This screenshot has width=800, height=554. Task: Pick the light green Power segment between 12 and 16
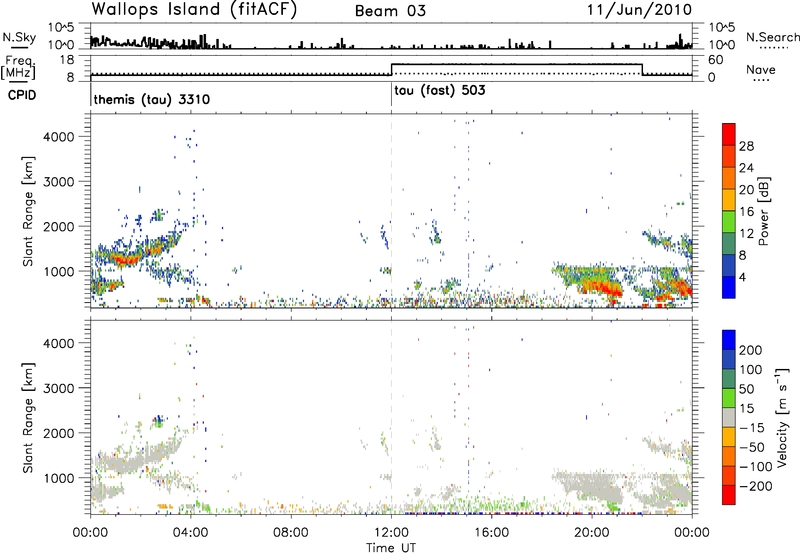(729, 222)
